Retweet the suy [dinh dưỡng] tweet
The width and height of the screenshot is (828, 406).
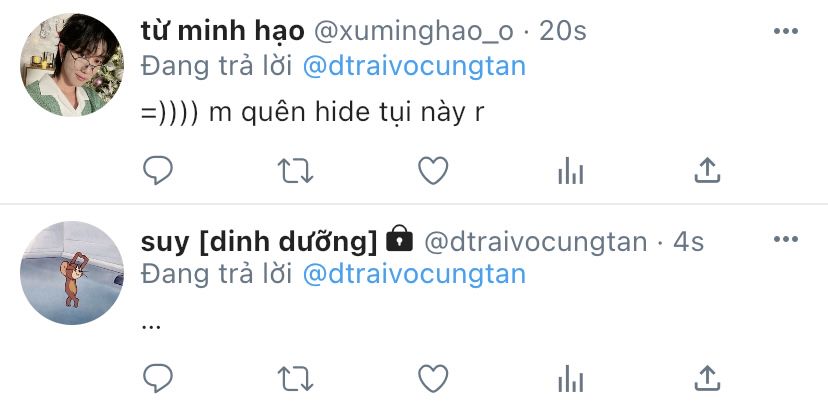(296, 379)
